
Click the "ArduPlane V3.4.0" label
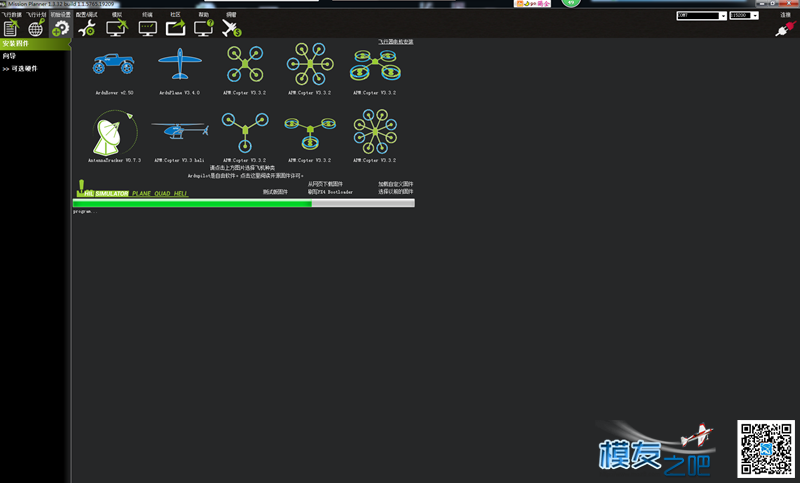pyautogui.click(x=180, y=93)
